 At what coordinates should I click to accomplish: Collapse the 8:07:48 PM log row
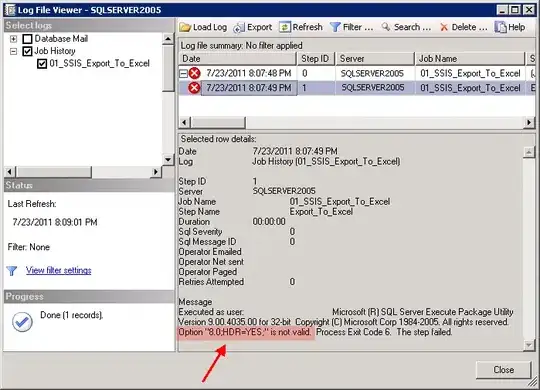[184, 73]
